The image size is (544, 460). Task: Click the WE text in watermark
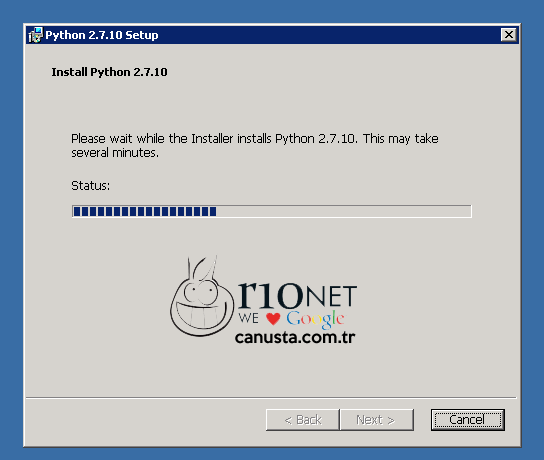coord(248,318)
